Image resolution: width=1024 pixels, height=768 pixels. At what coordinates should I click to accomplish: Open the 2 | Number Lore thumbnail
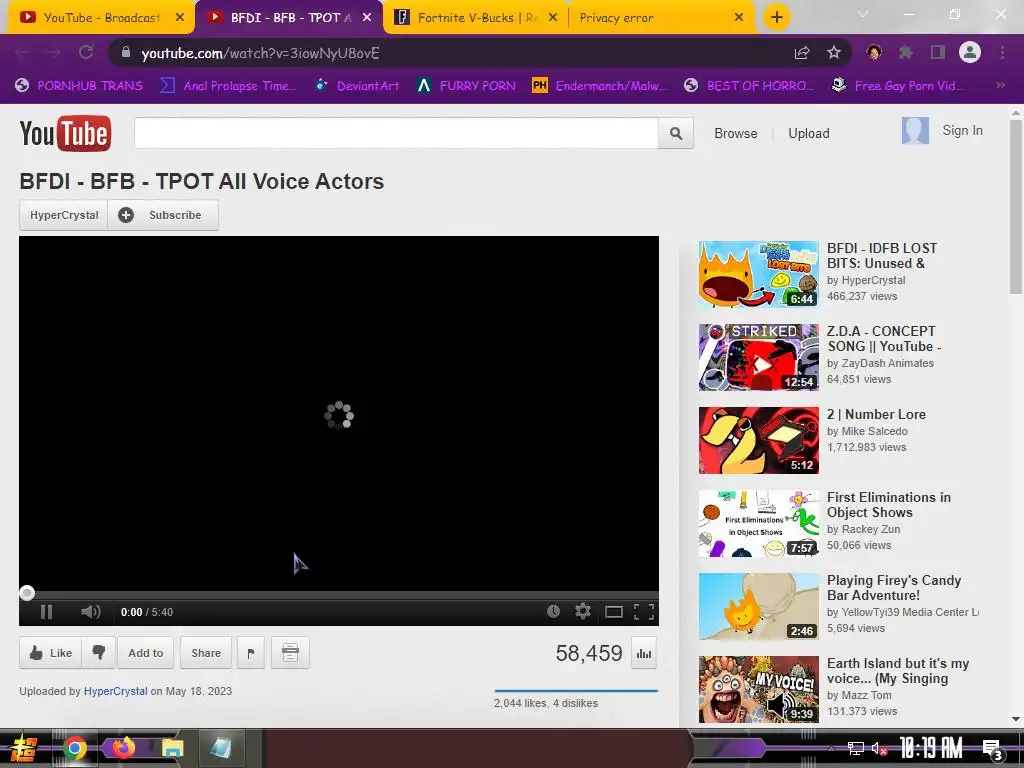(758, 440)
